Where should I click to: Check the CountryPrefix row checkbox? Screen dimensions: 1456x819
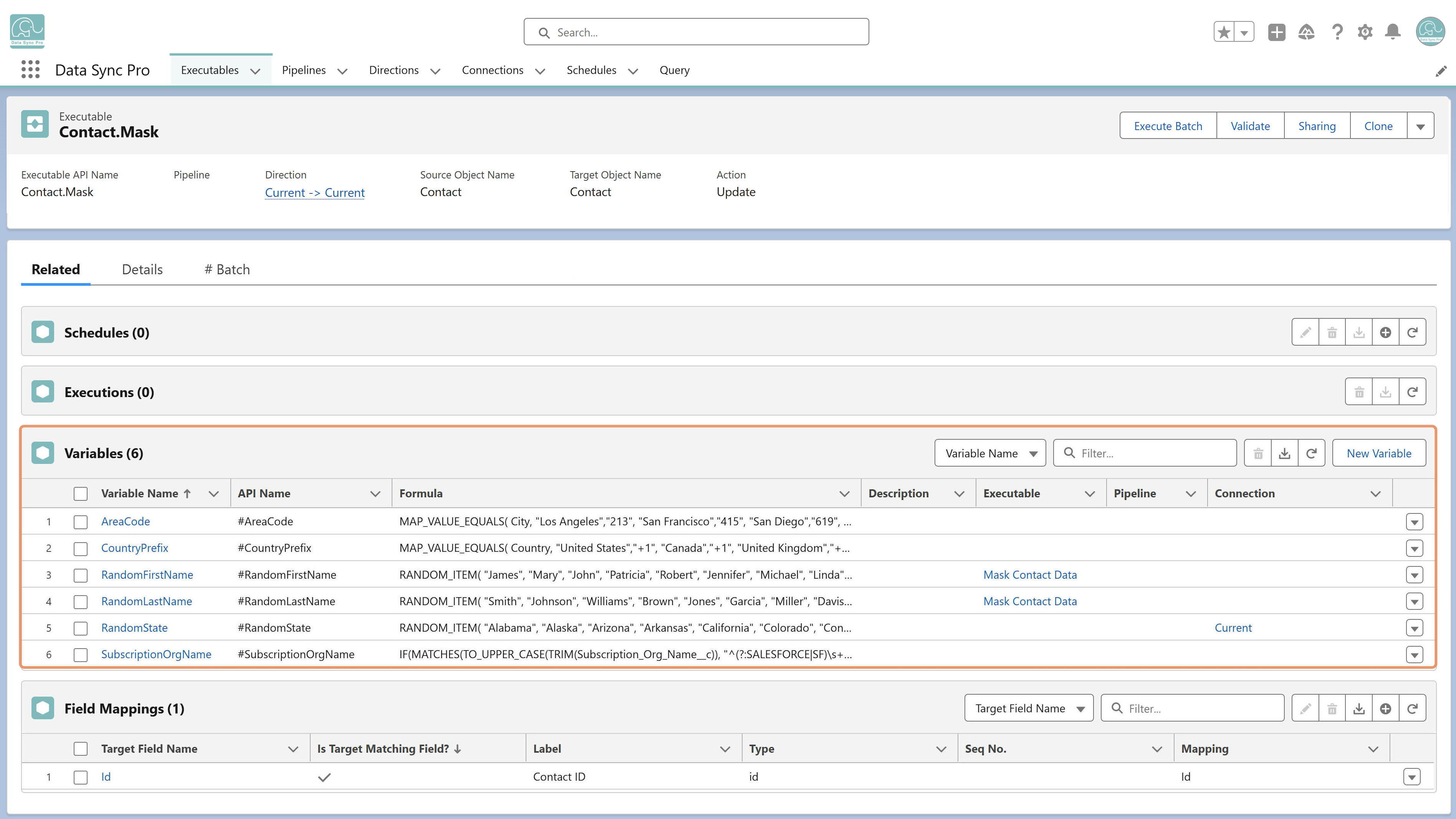[x=80, y=548]
